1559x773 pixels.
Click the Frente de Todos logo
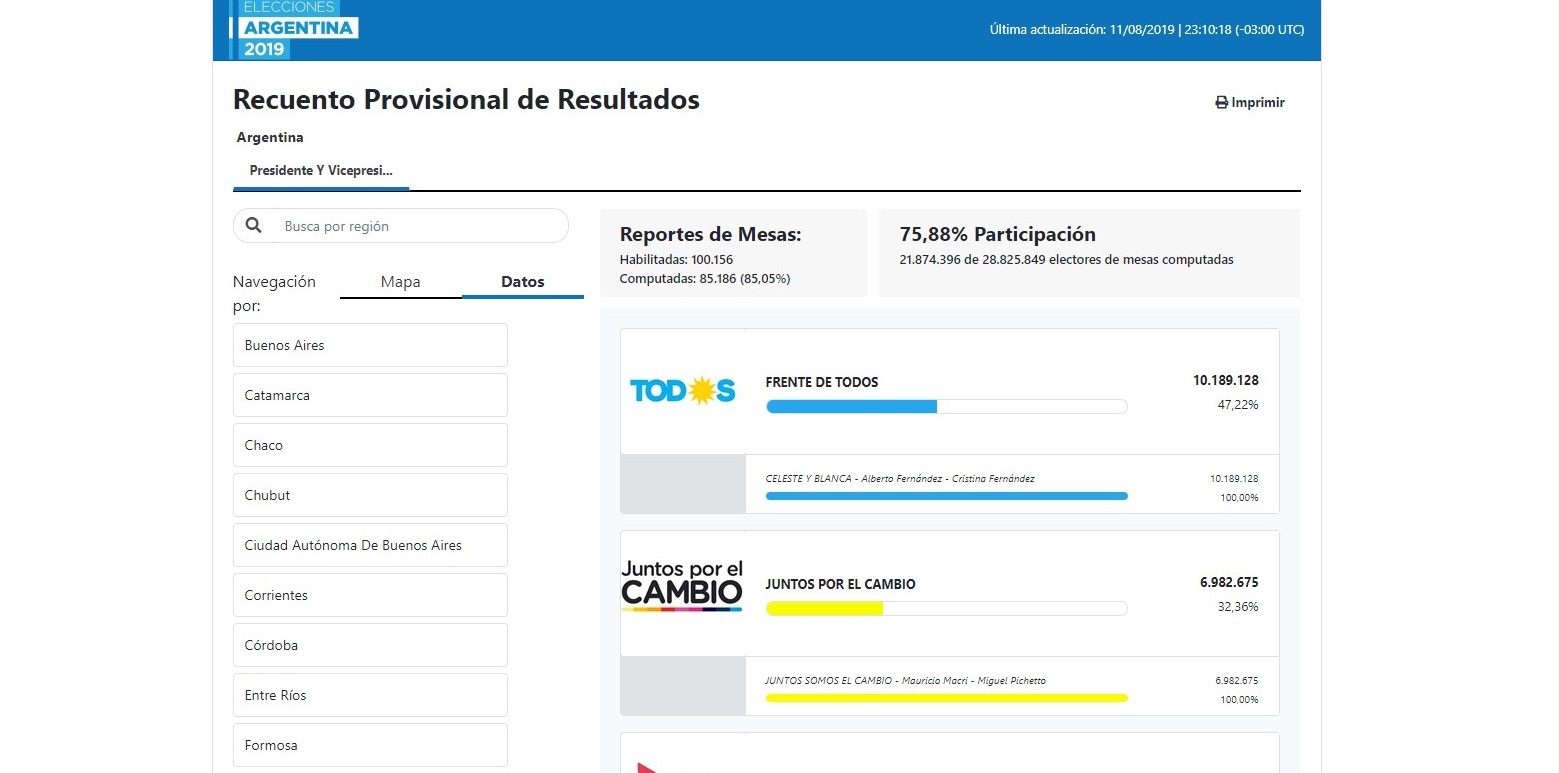point(683,391)
